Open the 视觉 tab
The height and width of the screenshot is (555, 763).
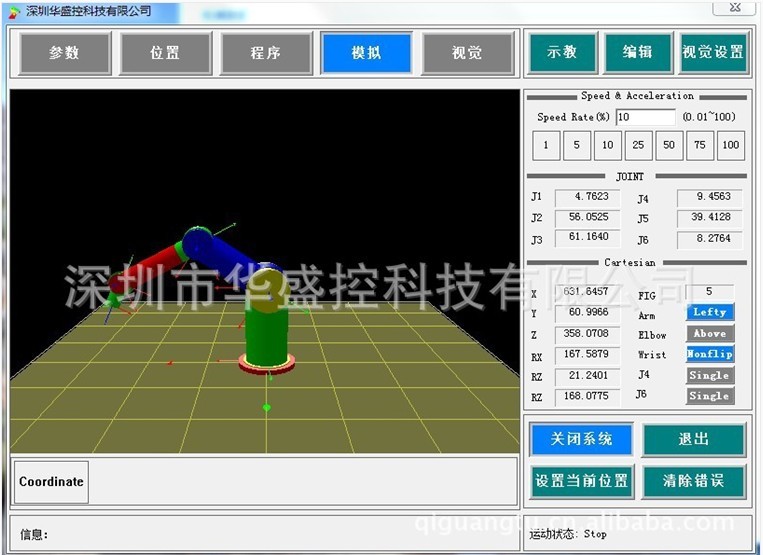[467, 53]
